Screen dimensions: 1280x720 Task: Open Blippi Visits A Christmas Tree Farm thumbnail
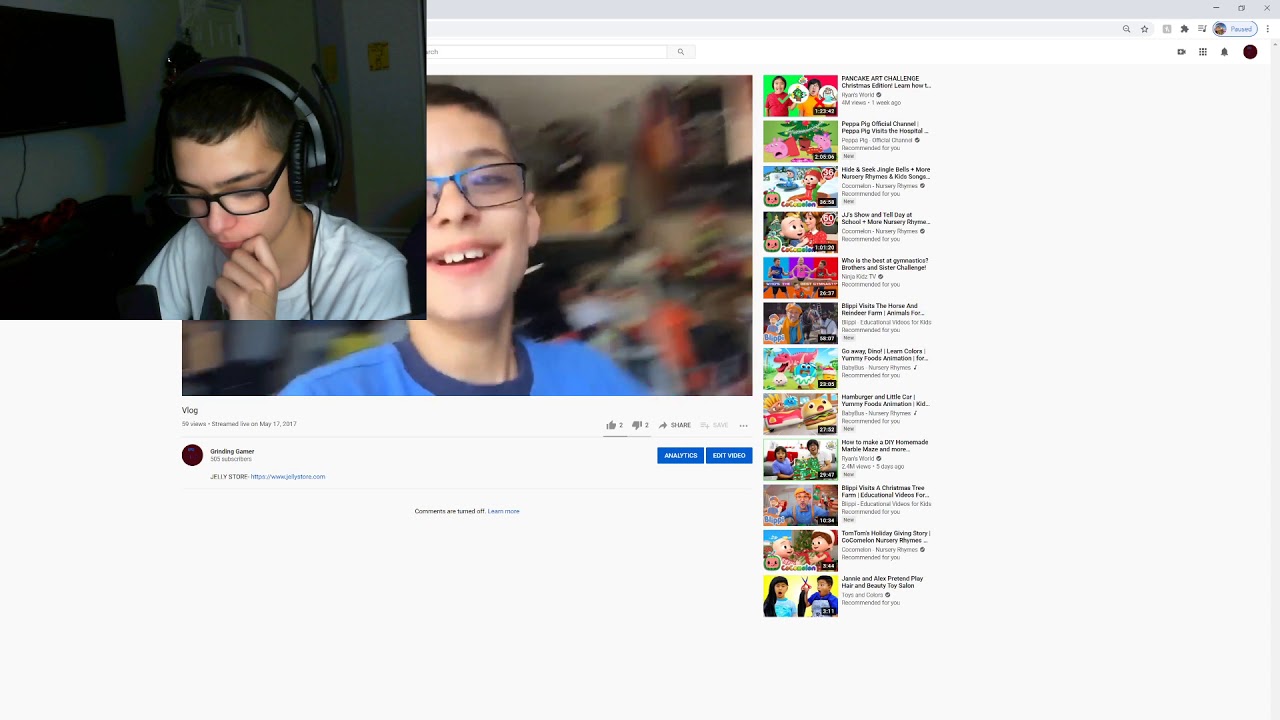coord(800,505)
